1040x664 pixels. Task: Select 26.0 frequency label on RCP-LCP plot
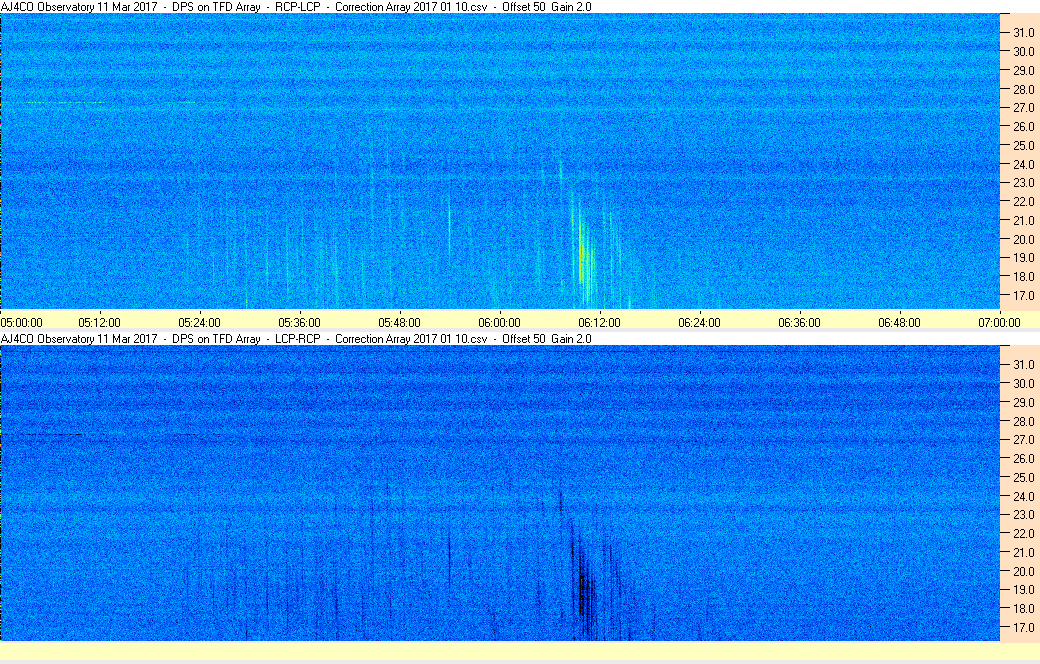1023,126
